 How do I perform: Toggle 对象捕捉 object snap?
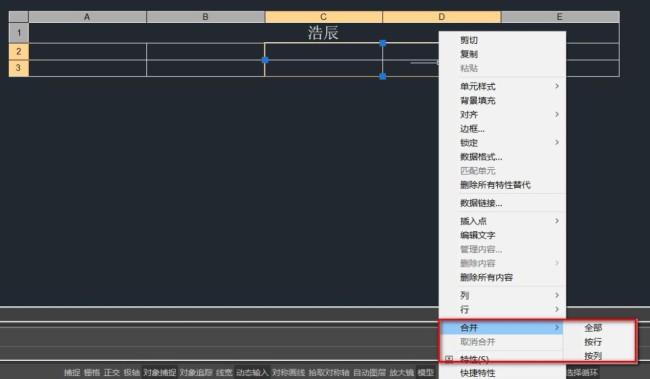160,372
